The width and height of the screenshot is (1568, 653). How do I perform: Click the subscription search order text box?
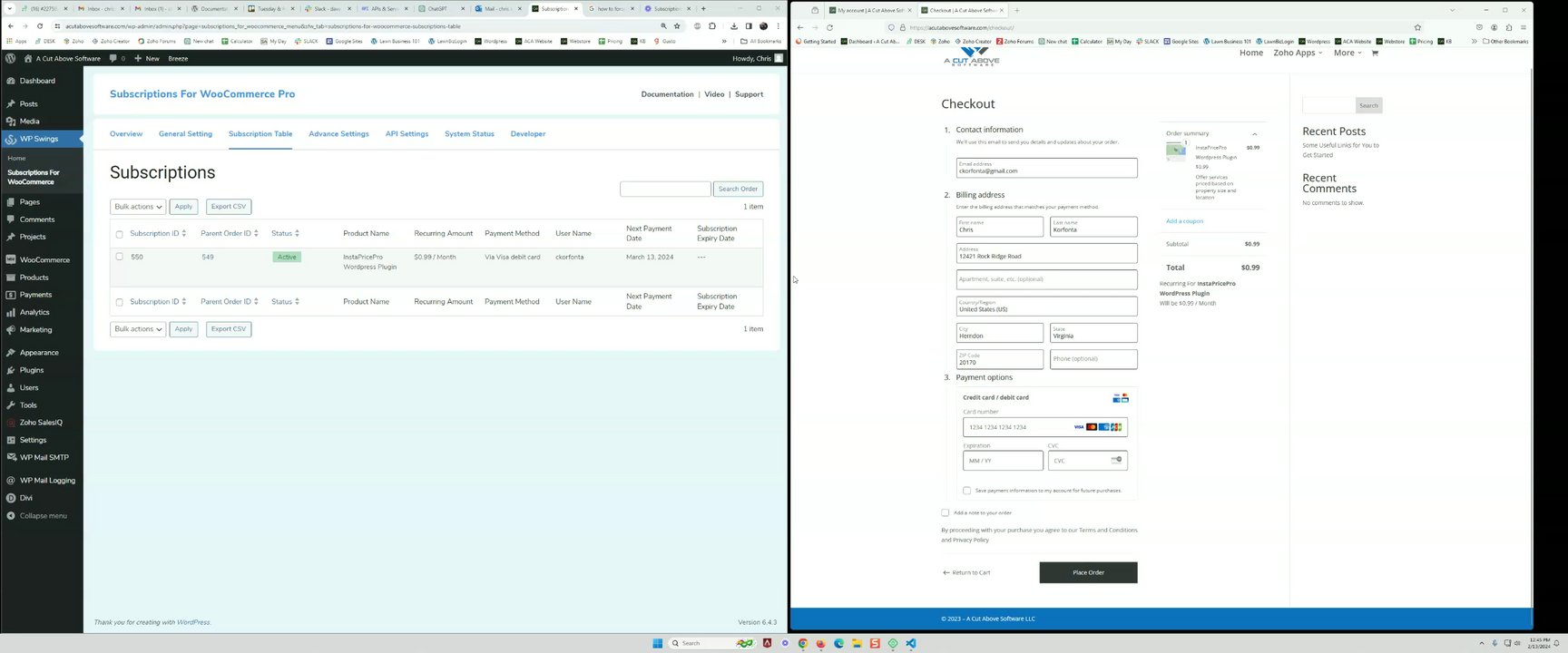coord(665,189)
